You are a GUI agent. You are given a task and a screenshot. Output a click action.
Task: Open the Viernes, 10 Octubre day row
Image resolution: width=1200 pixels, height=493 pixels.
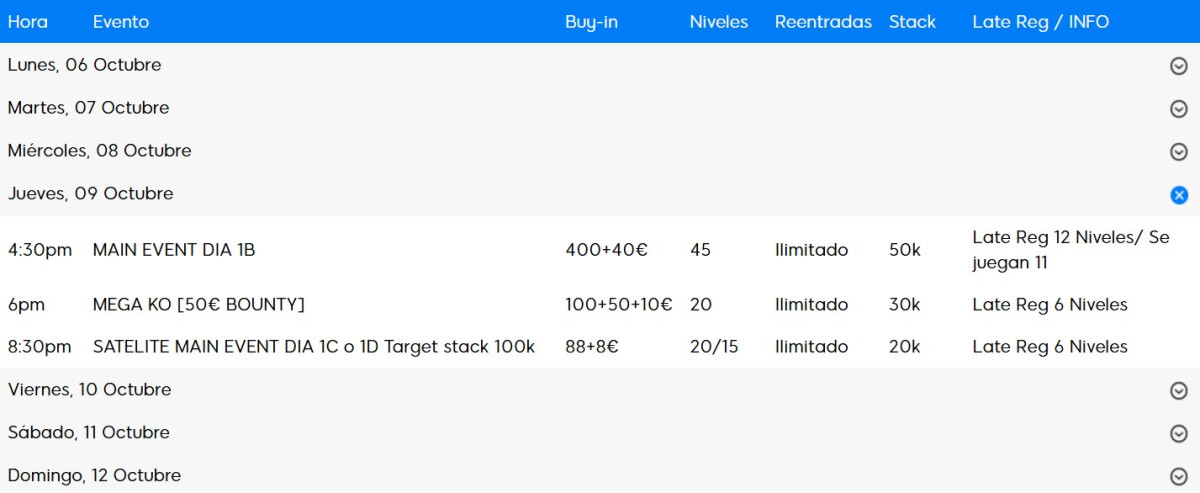point(90,390)
